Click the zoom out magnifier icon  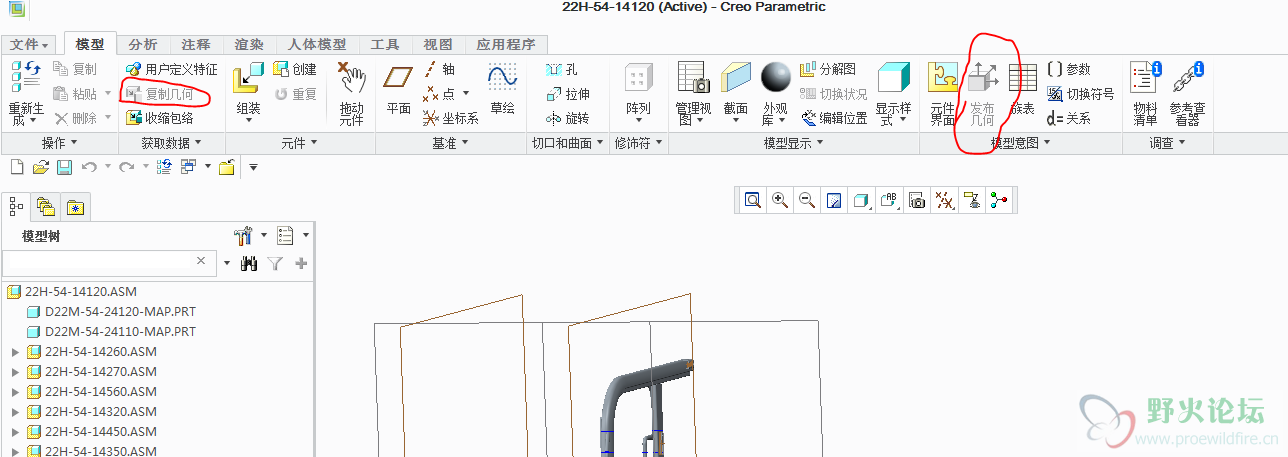tap(806, 200)
